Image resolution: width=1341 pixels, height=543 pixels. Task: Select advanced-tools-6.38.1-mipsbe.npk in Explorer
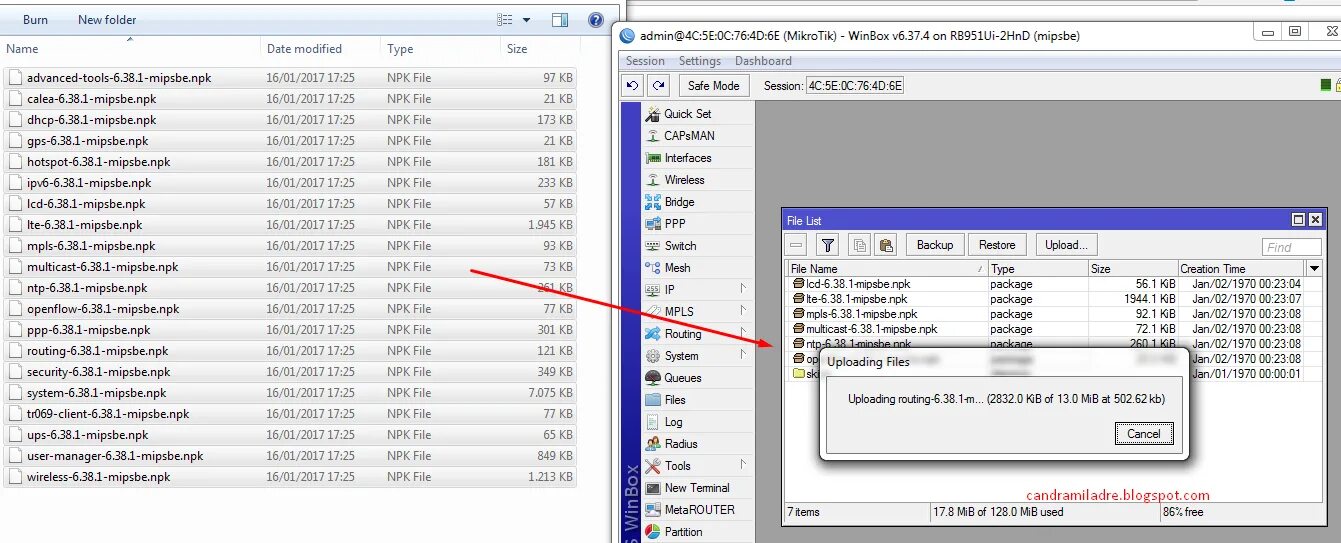click(x=290, y=78)
